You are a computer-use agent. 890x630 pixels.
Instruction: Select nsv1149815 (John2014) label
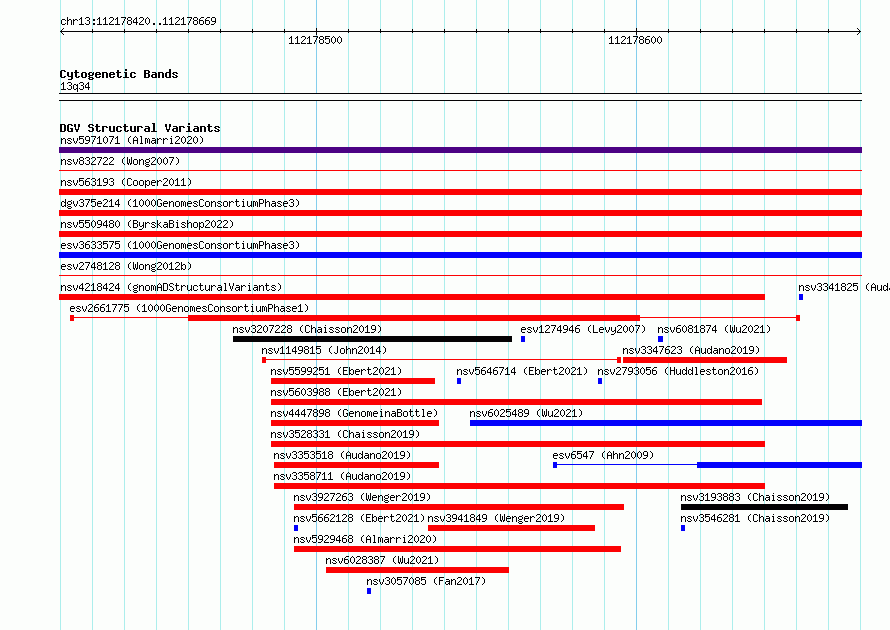tap(324, 350)
